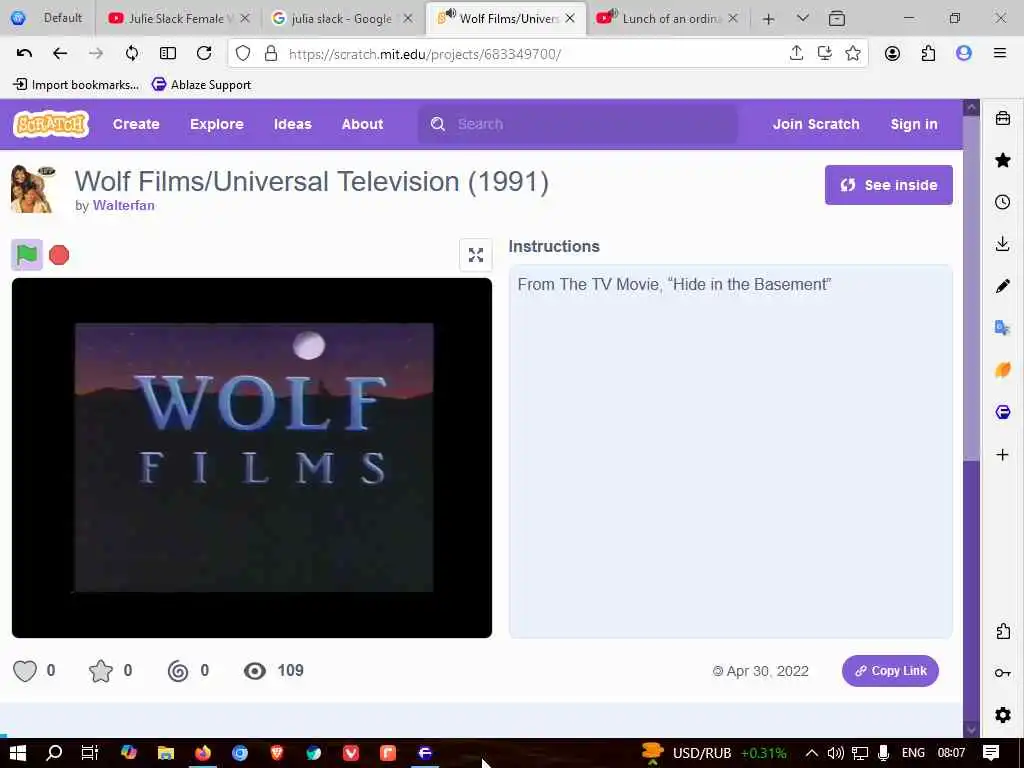The width and height of the screenshot is (1024, 768).
Task: Click the Scratch search field
Action: [578, 124]
